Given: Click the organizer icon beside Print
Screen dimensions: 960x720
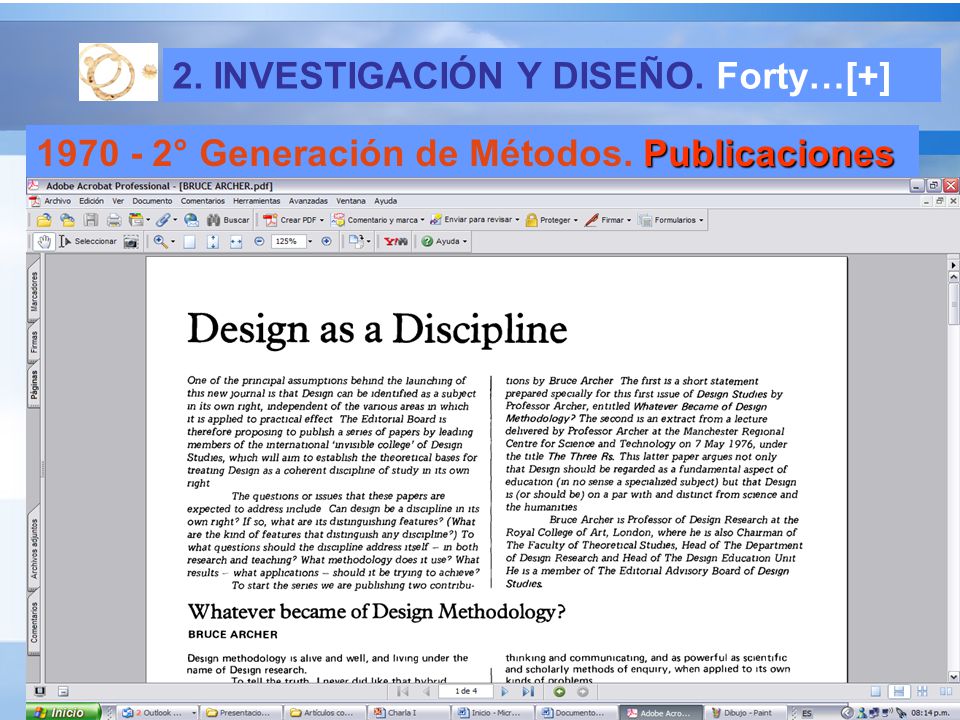Looking at the screenshot, I should click(139, 220).
